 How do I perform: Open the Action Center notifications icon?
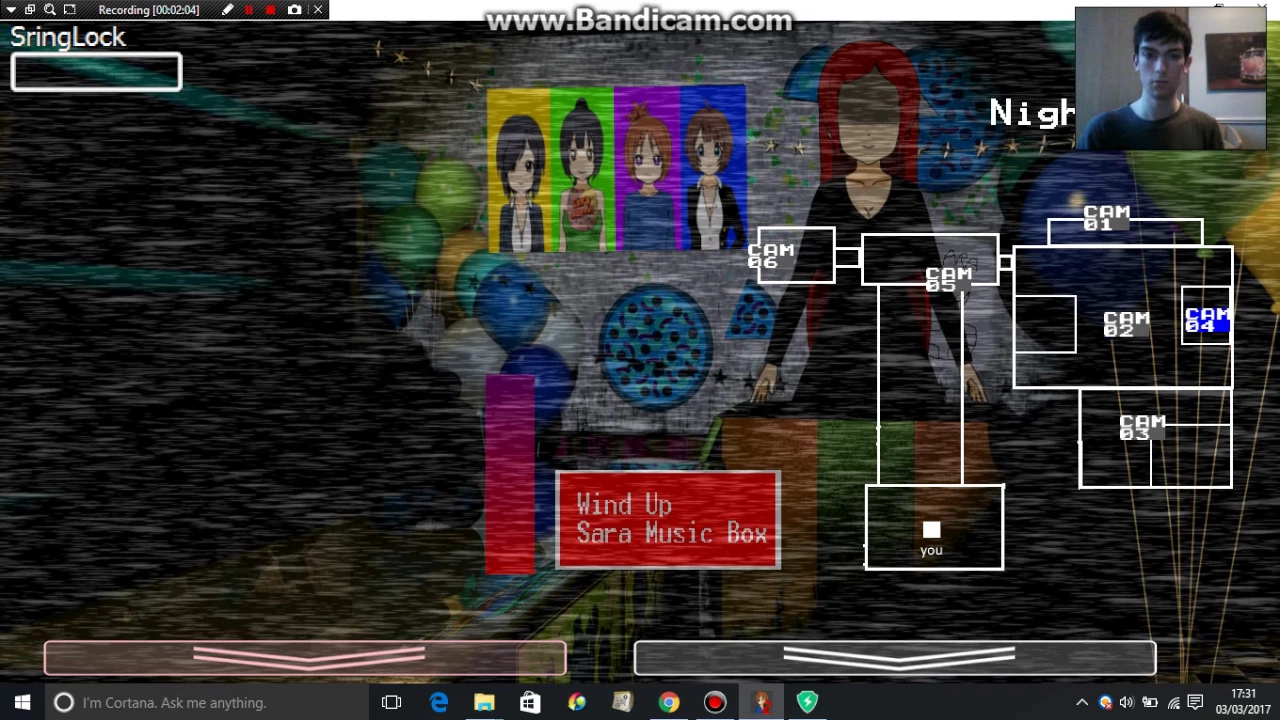[x=1197, y=703]
